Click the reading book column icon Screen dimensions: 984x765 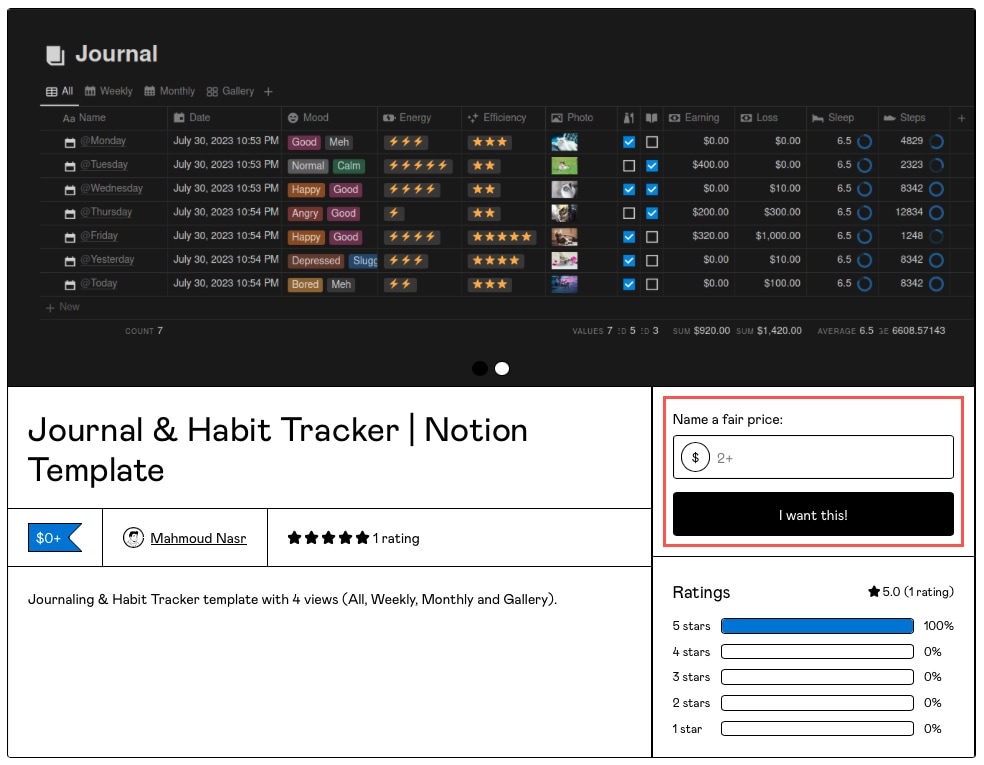[652, 118]
